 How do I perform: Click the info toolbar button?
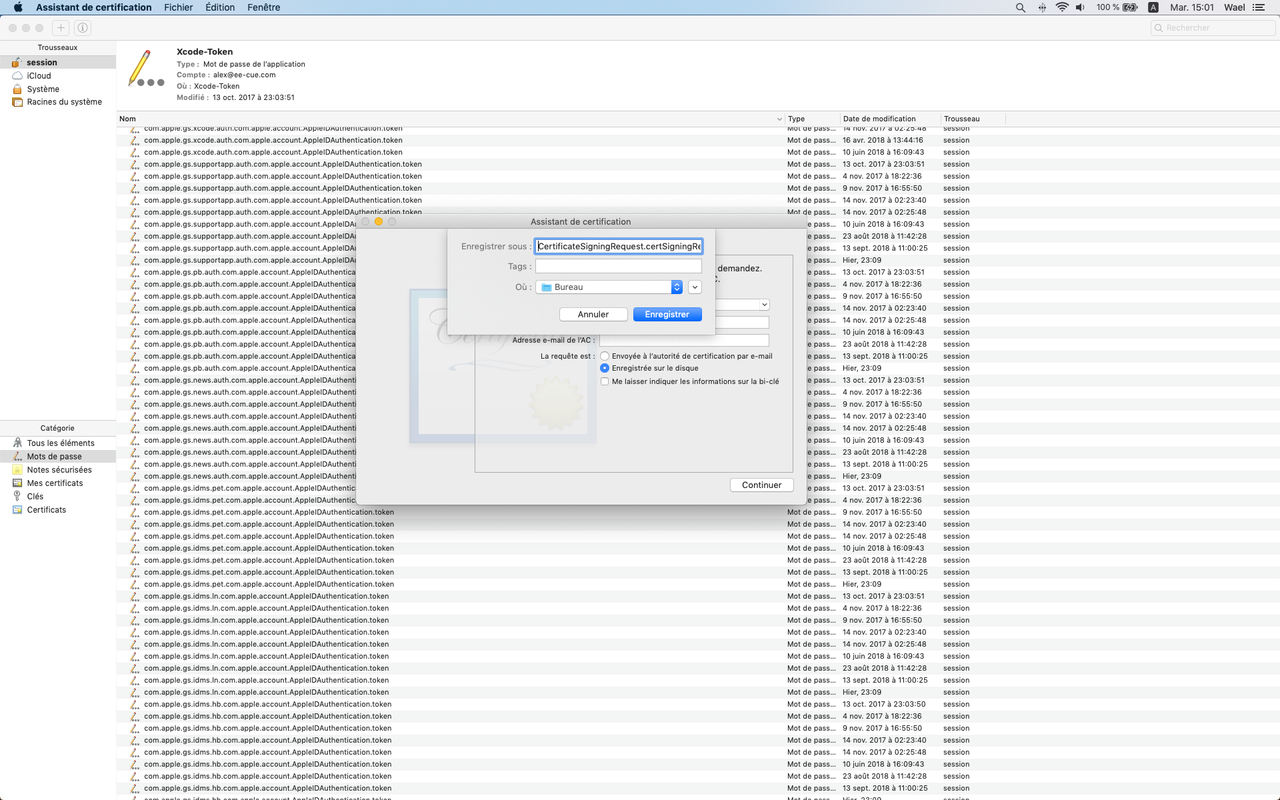[82, 28]
